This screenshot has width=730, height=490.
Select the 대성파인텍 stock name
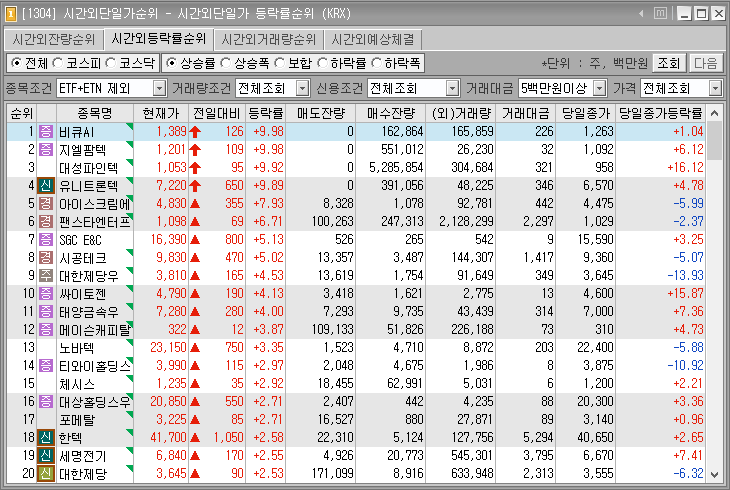click(x=88, y=168)
